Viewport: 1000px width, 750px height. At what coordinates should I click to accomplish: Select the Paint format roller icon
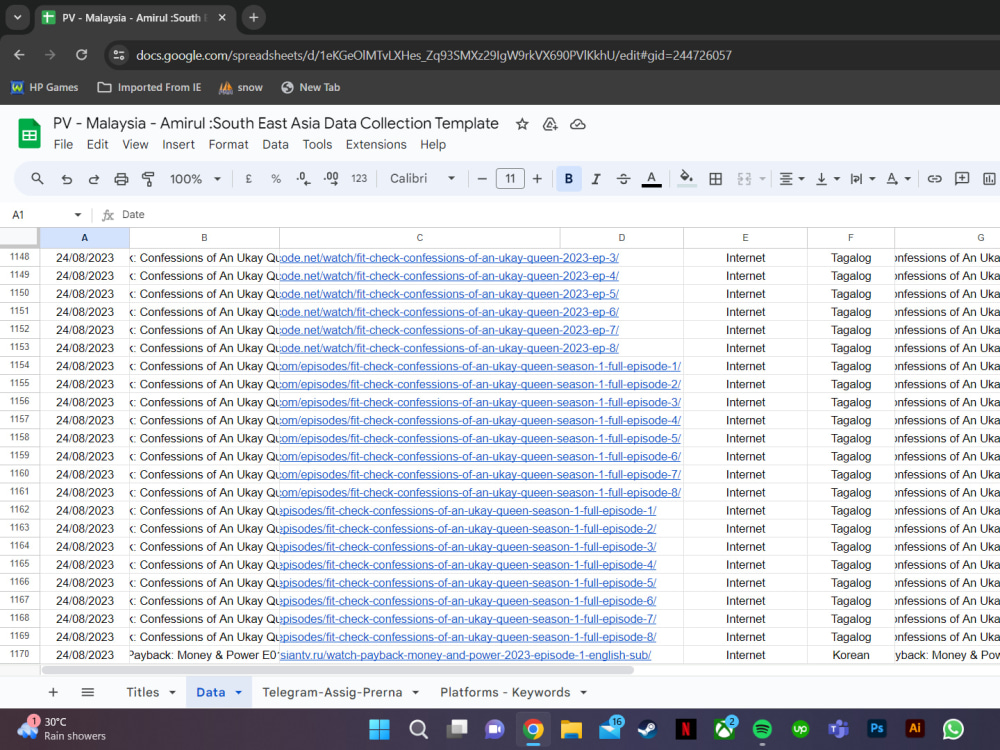[148, 179]
